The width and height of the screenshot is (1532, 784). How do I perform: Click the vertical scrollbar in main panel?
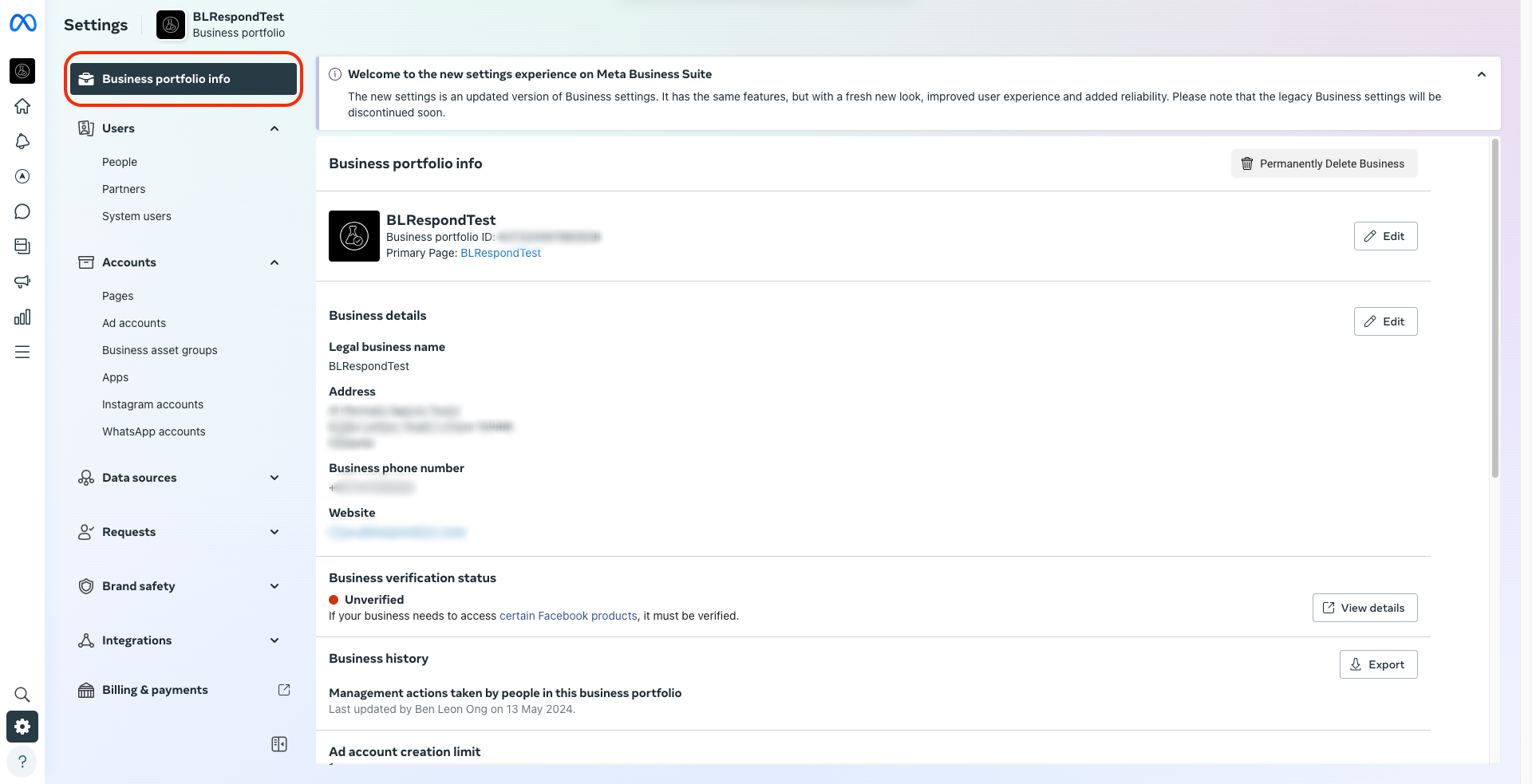(1494, 308)
